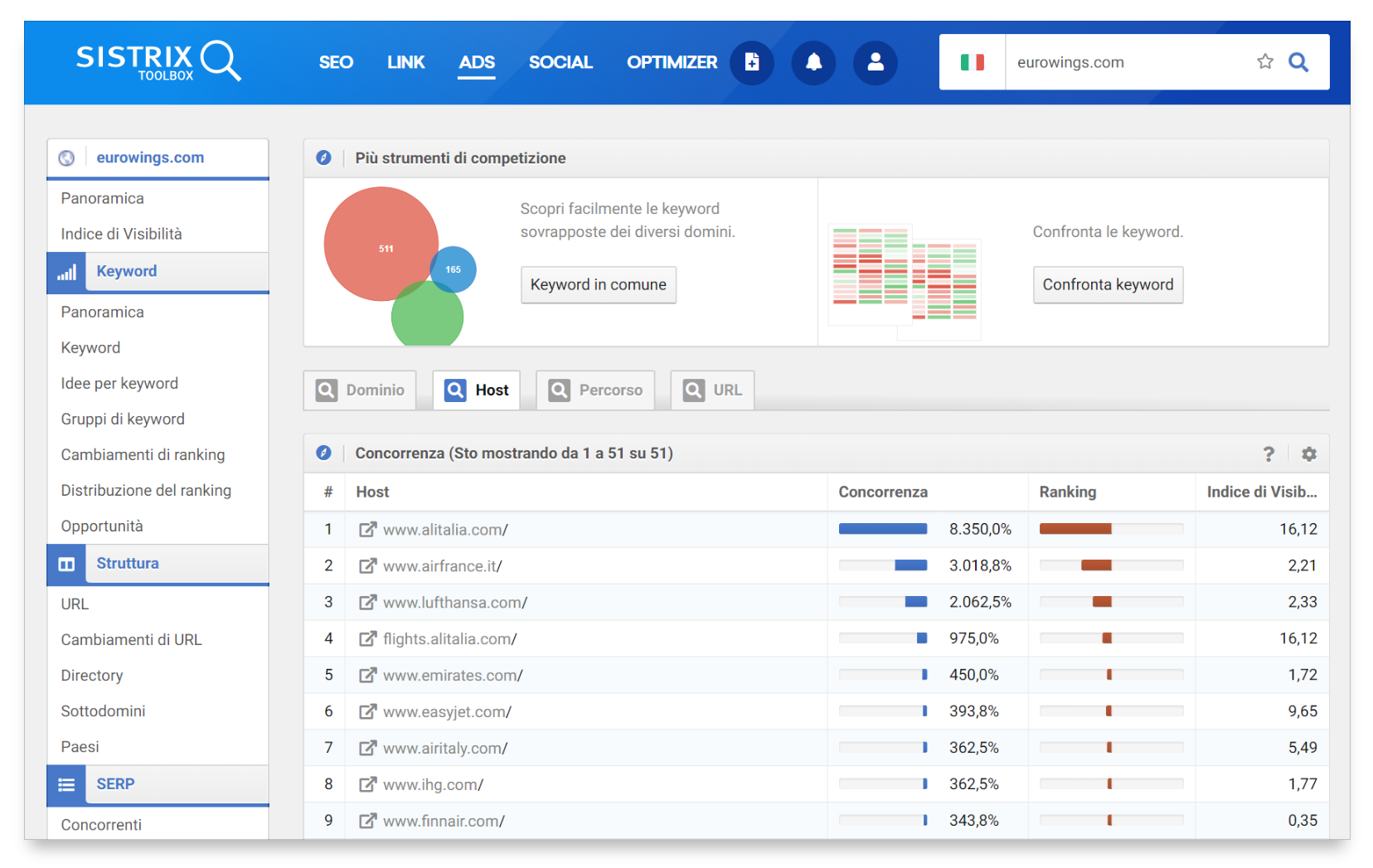Screen dimensions: 1373x868
Task: Open the ADS menu
Action: tap(477, 62)
